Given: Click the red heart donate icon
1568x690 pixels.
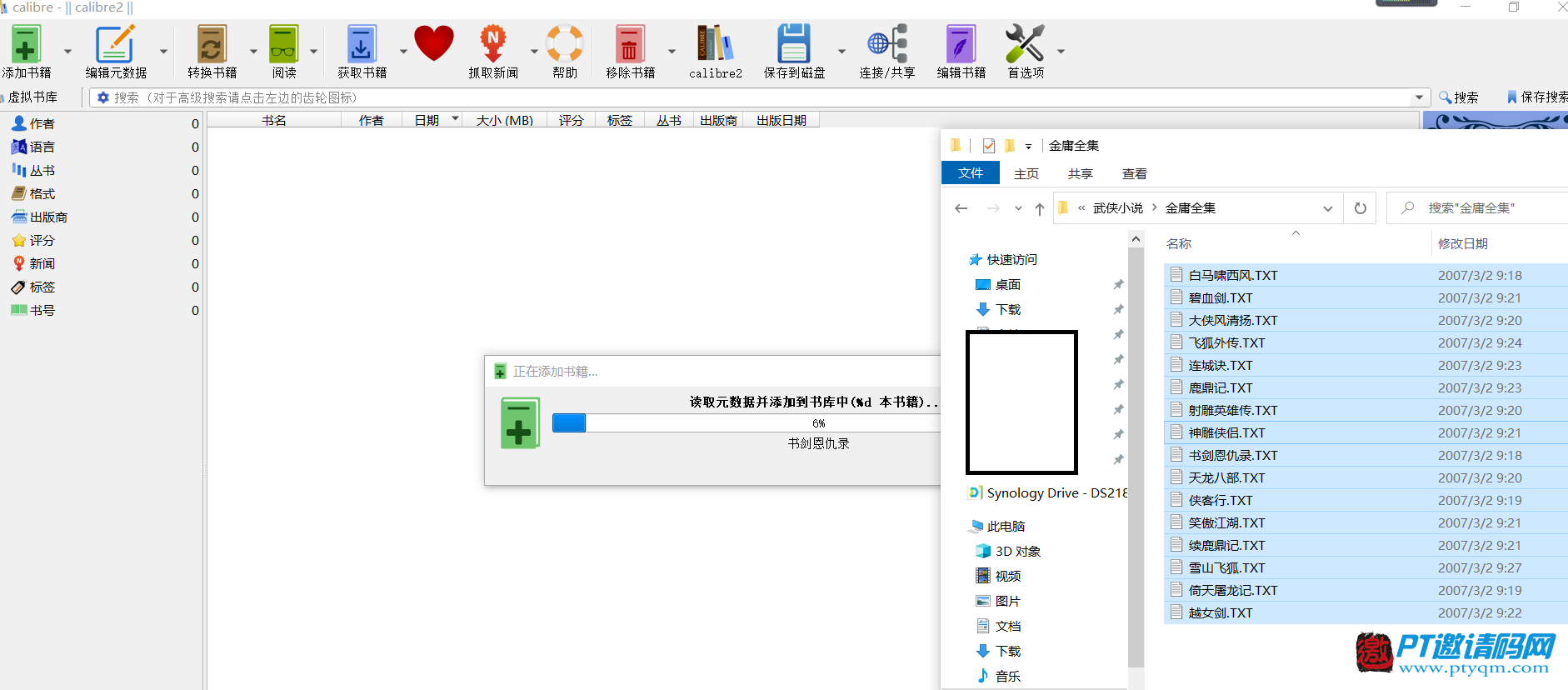Looking at the screenshot, I should click(x=434, y=43).
